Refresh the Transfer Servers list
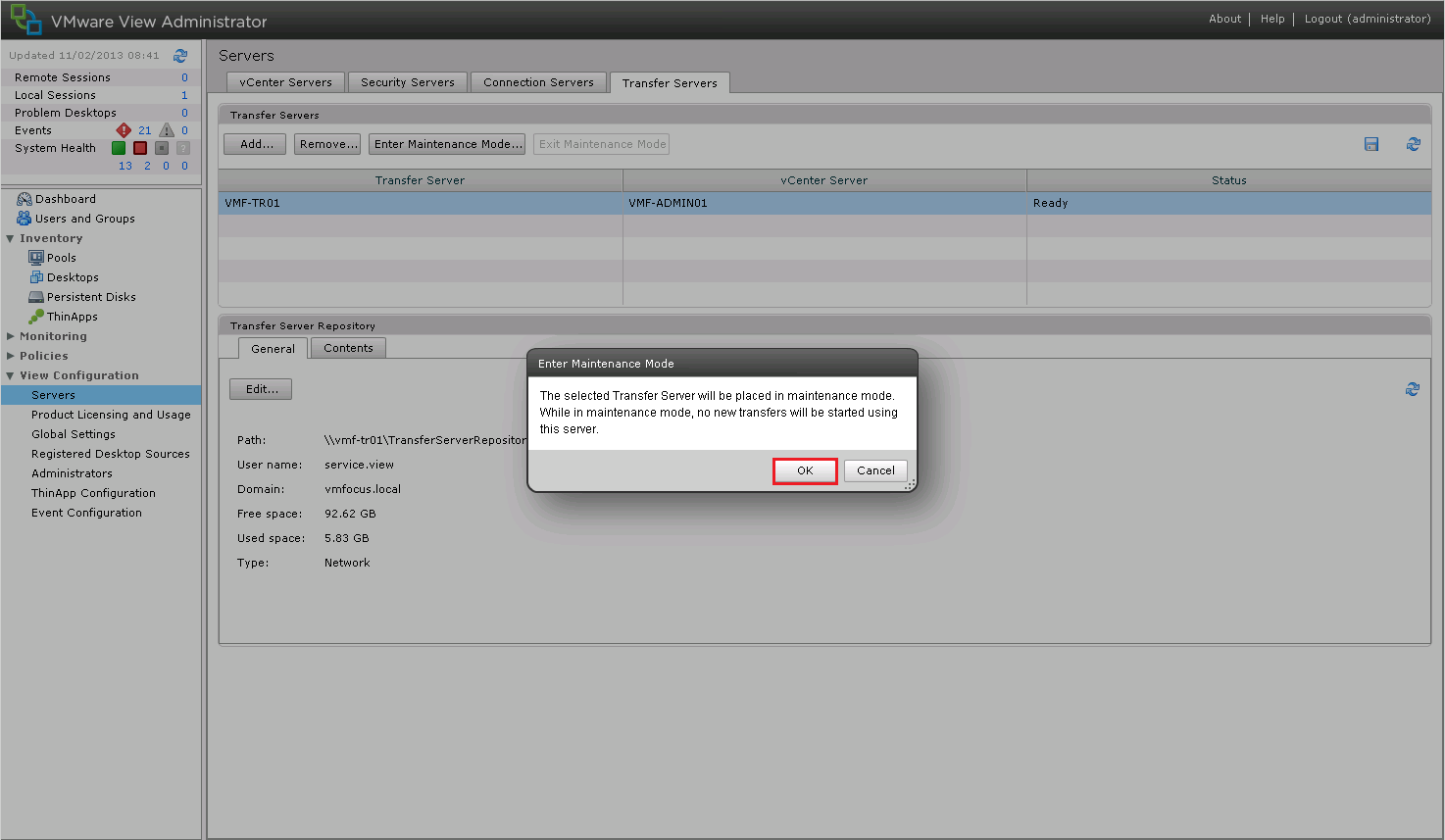This screenshot has height=840, width=1445. (1413, 144)
